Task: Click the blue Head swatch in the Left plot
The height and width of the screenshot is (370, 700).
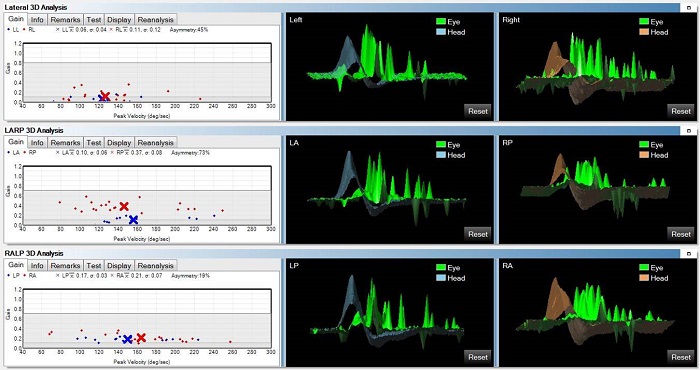Action: [x=441, y=32]
